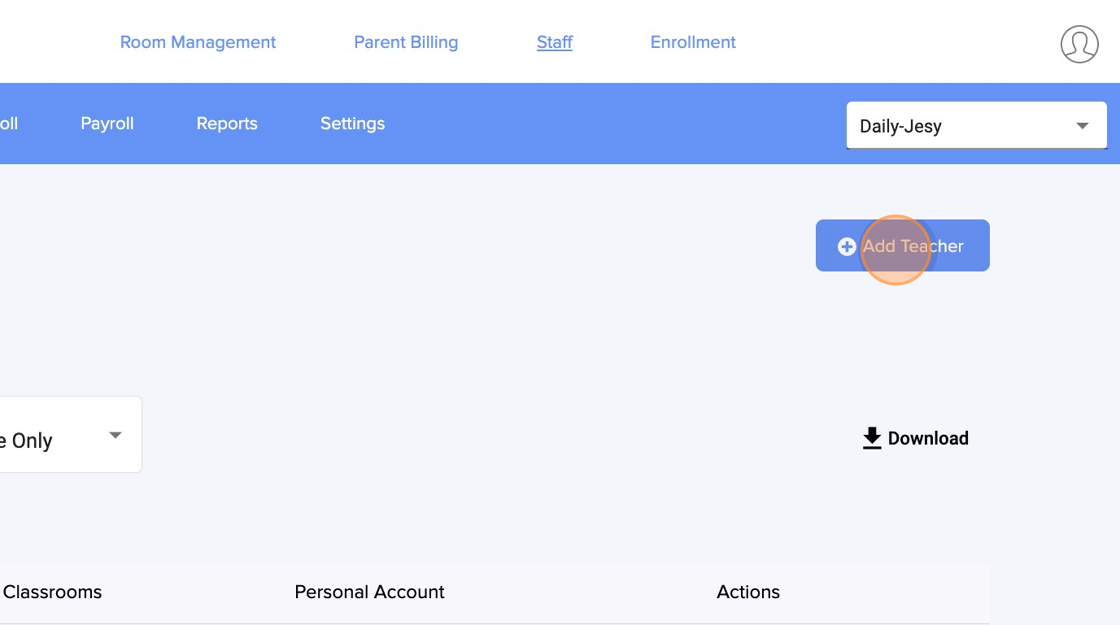Image resolution: width=1120 pixels, height=625 pixels.
Task: Click the plus icon on Add Teacher
Action: coord(846,246)
